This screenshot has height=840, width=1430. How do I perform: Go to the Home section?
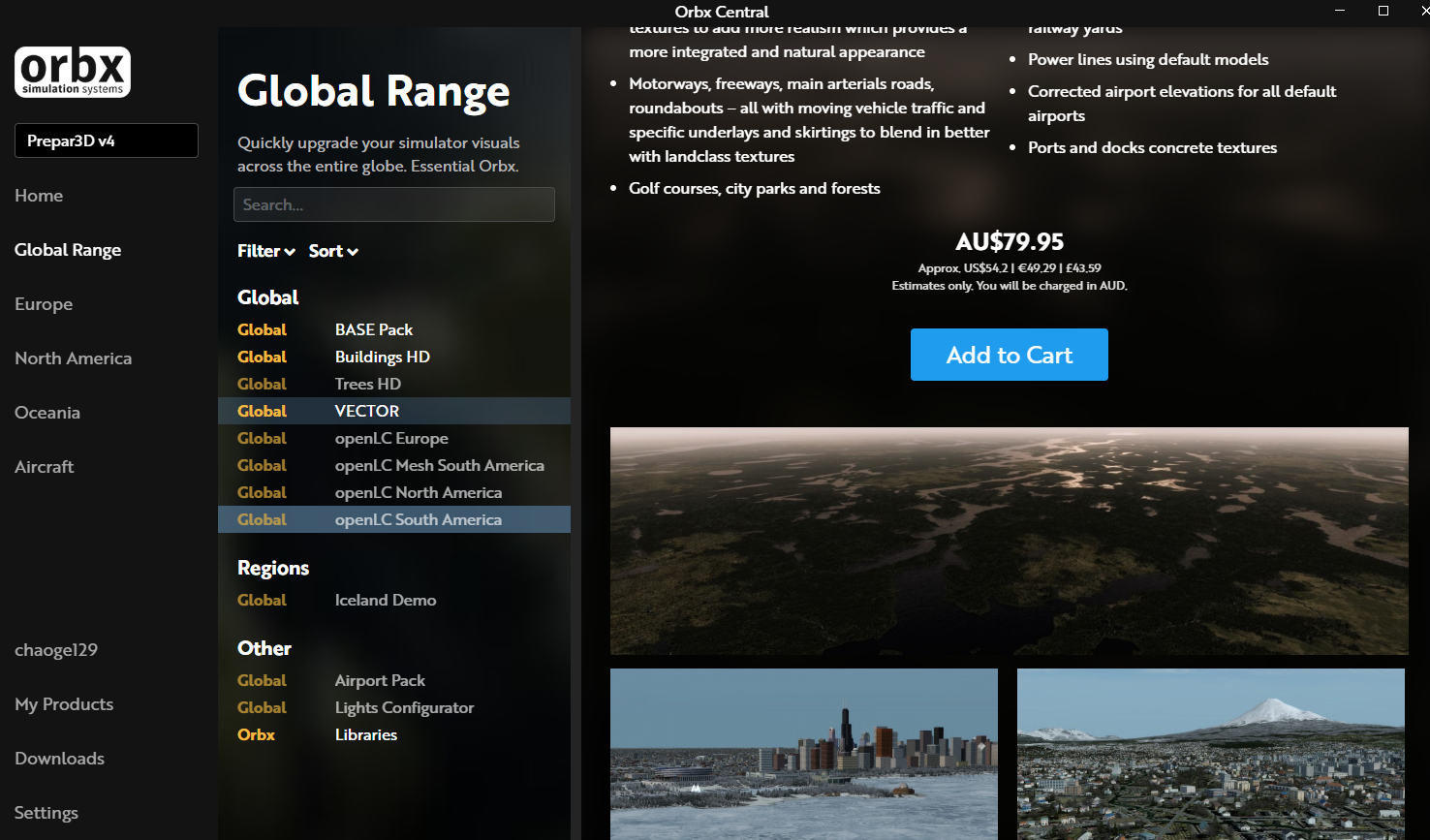(39, 196)
